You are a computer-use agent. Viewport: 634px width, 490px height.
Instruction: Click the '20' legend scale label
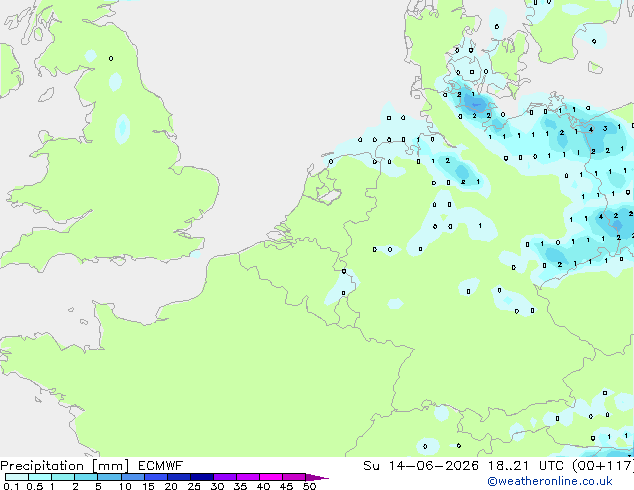[x=171, y=486]
